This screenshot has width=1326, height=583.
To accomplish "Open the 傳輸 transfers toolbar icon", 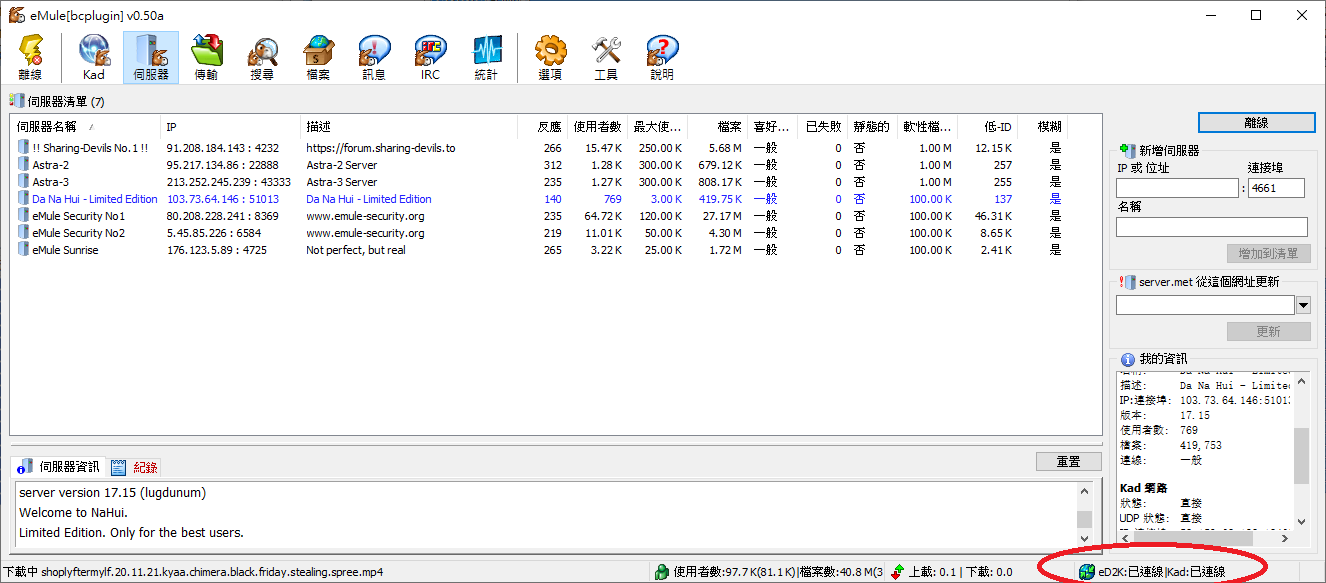I will click(x=206, y=57).
